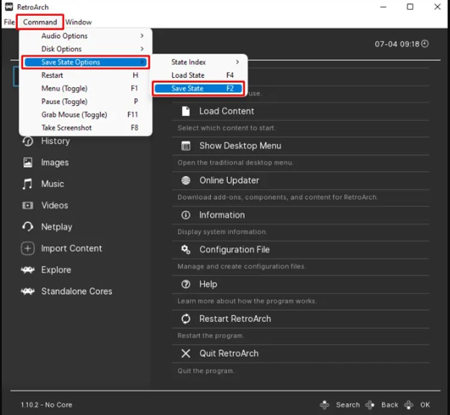Viewport: 450px width, 415px height.
Task: Open Import Content in sidebar
Action: (x=72, y=248)
